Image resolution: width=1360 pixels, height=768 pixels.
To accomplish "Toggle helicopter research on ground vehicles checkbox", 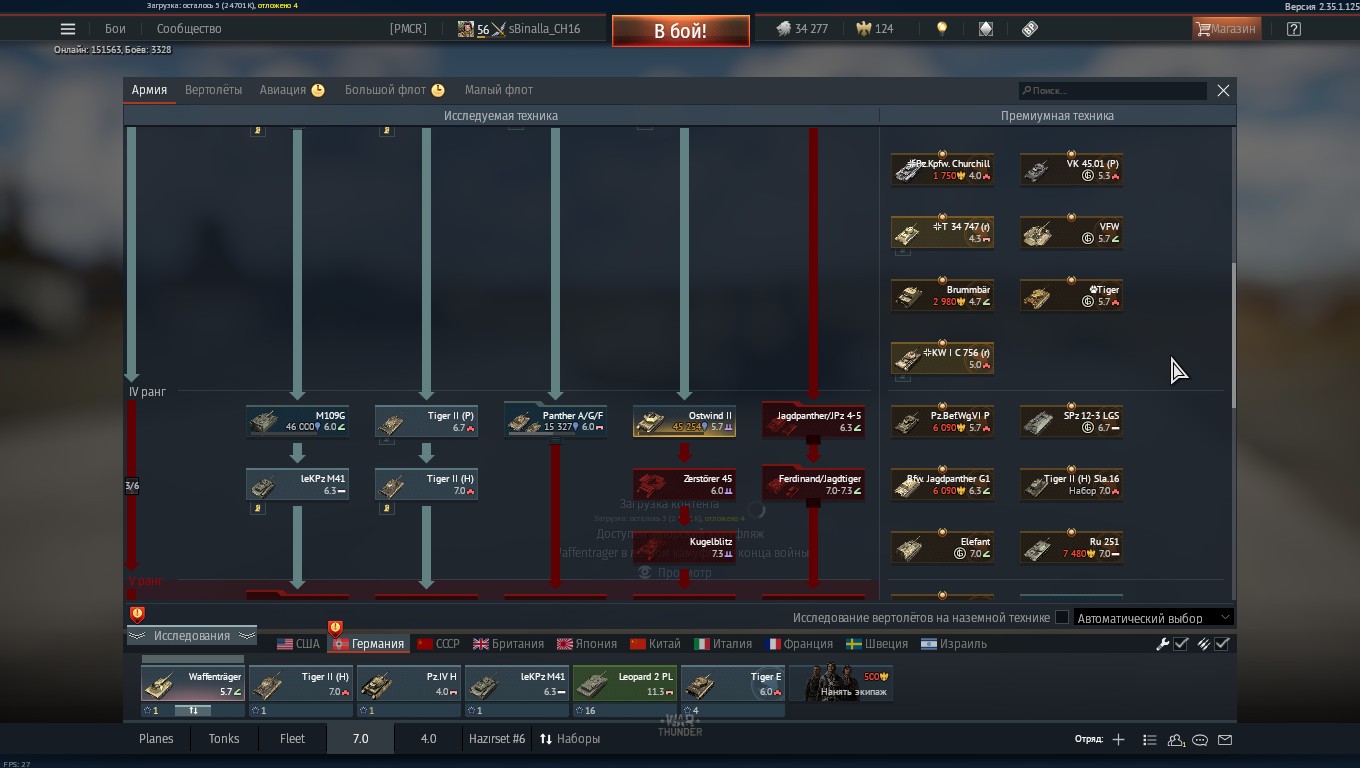I will pyautogui.click(x=1062, y=618).
